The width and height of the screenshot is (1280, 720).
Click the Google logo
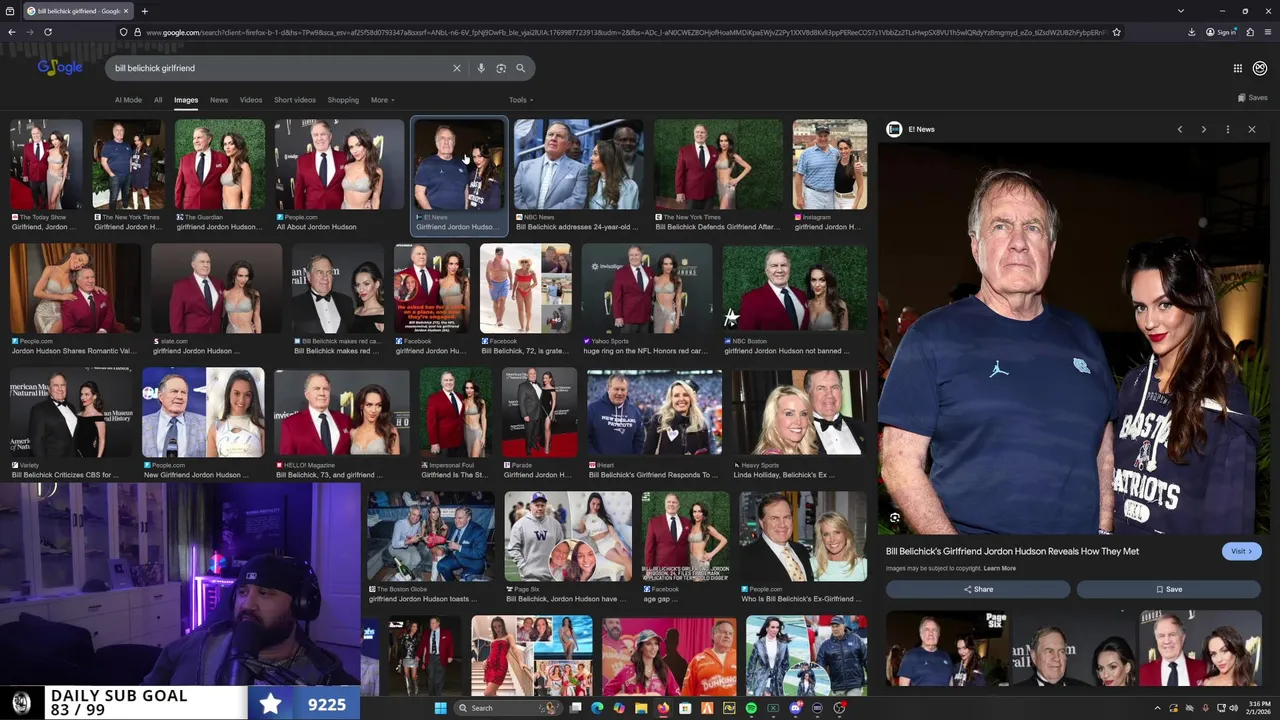[60, 67]
